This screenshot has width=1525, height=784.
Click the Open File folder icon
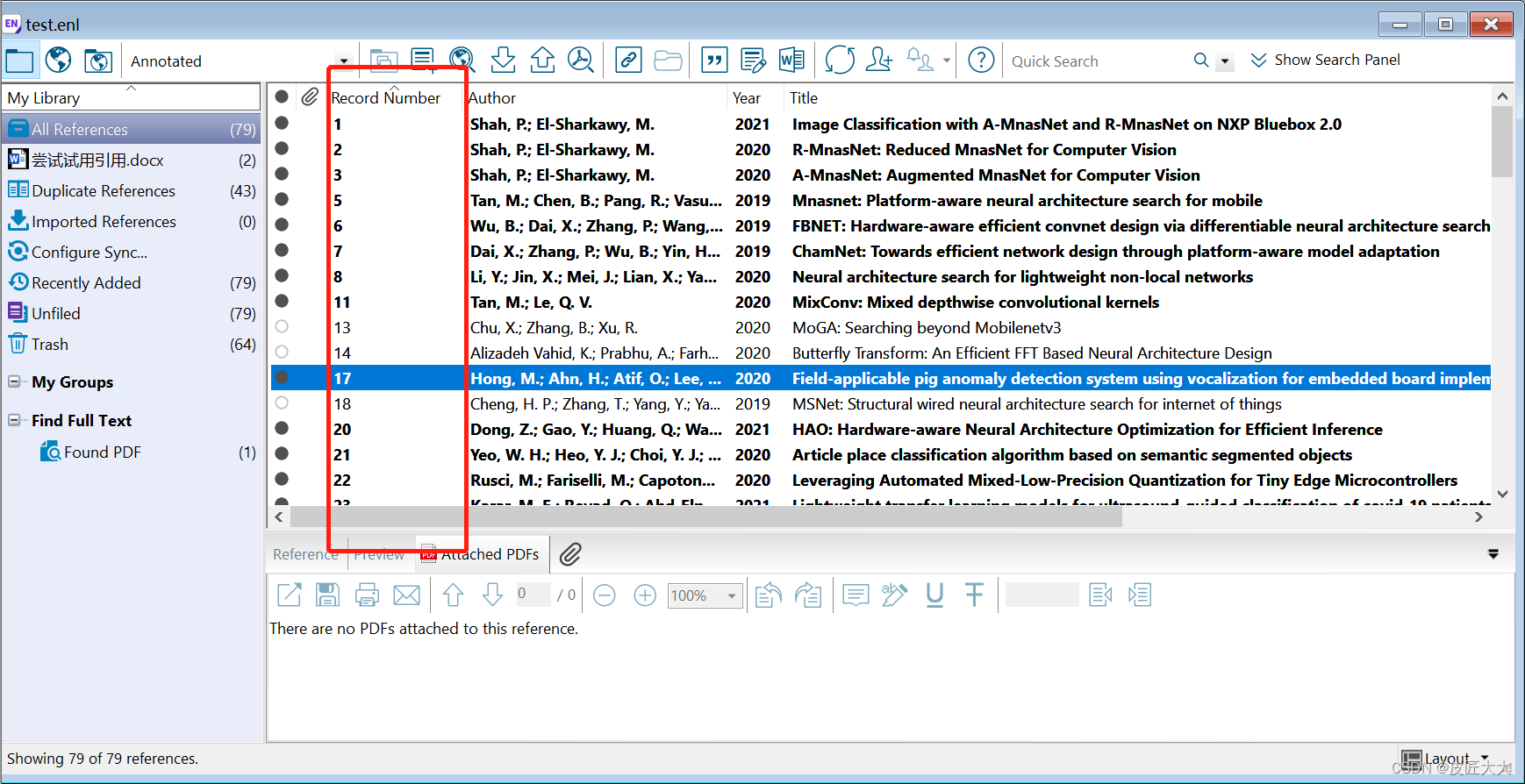[668, 60]
